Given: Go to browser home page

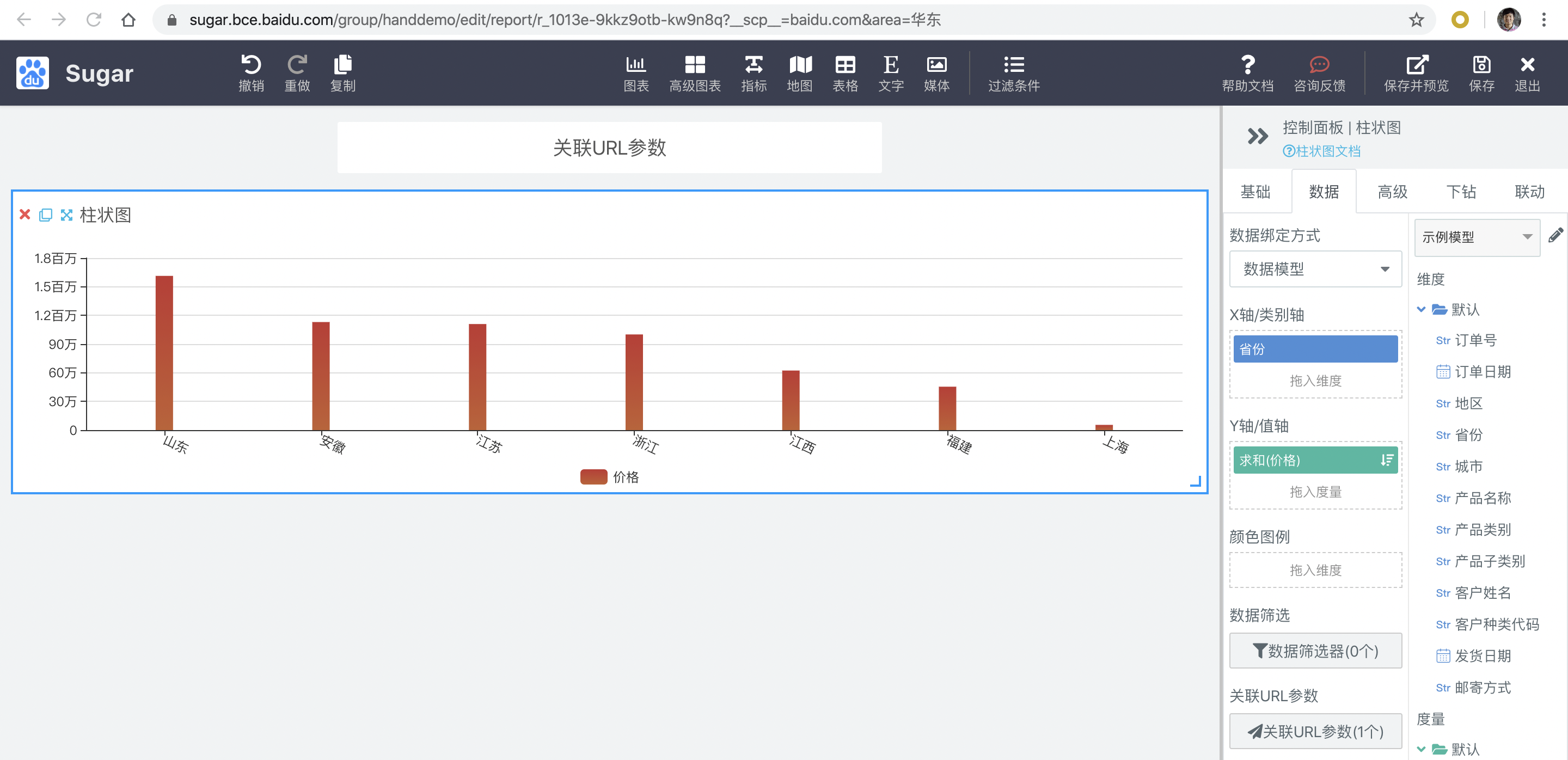Looking at the screenshot, I should [128, 20].
